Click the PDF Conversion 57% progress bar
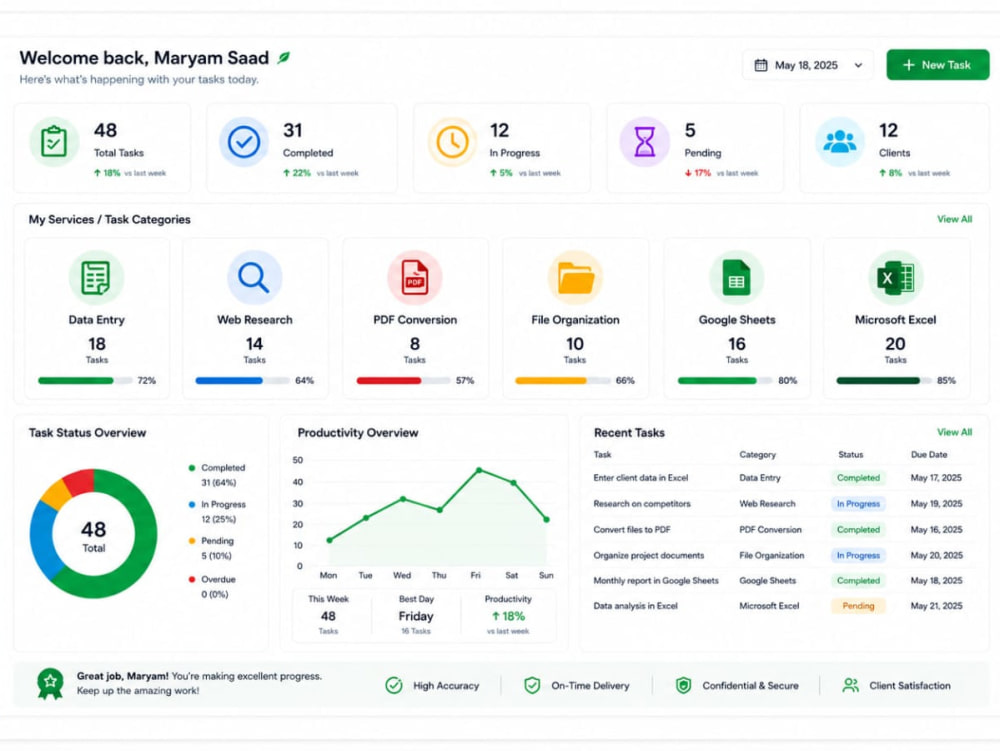The image size is (1000, 751). tap(404, 381)
